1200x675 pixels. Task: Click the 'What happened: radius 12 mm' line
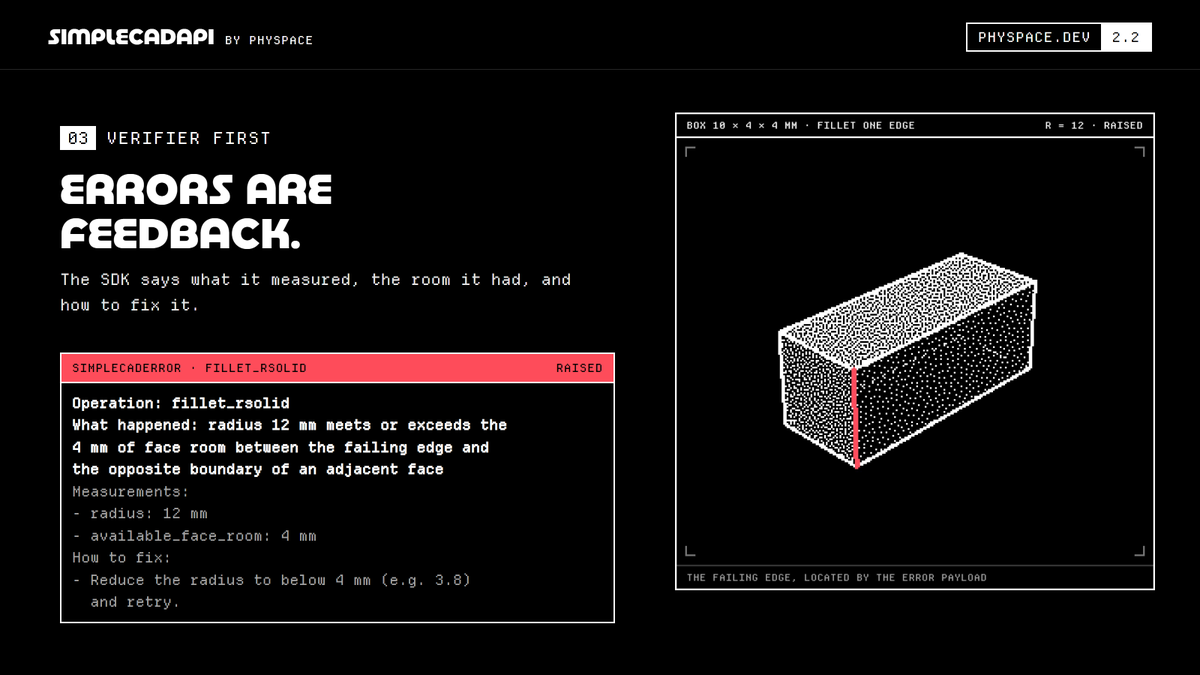point(290,425)
